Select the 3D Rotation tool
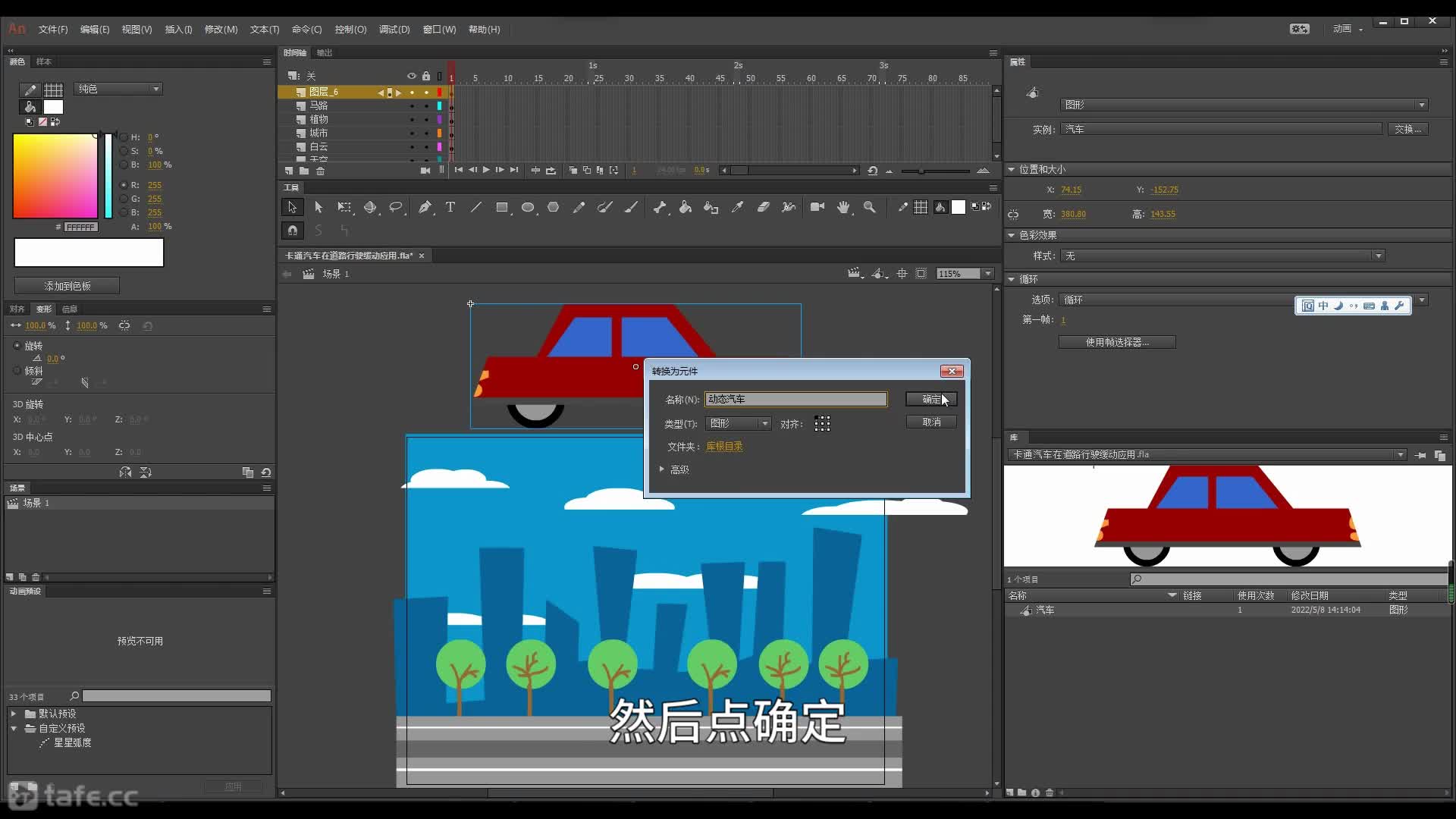The image size is (1456, 819). click(x=370, y=207)
